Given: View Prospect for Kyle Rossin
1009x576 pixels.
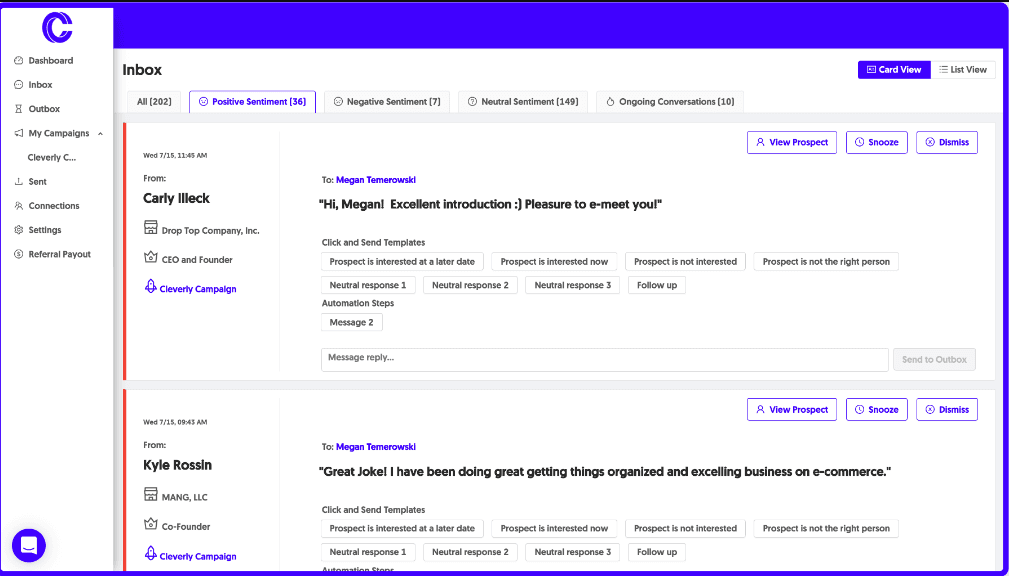Looking at the screenshot, I should [791, 409].
